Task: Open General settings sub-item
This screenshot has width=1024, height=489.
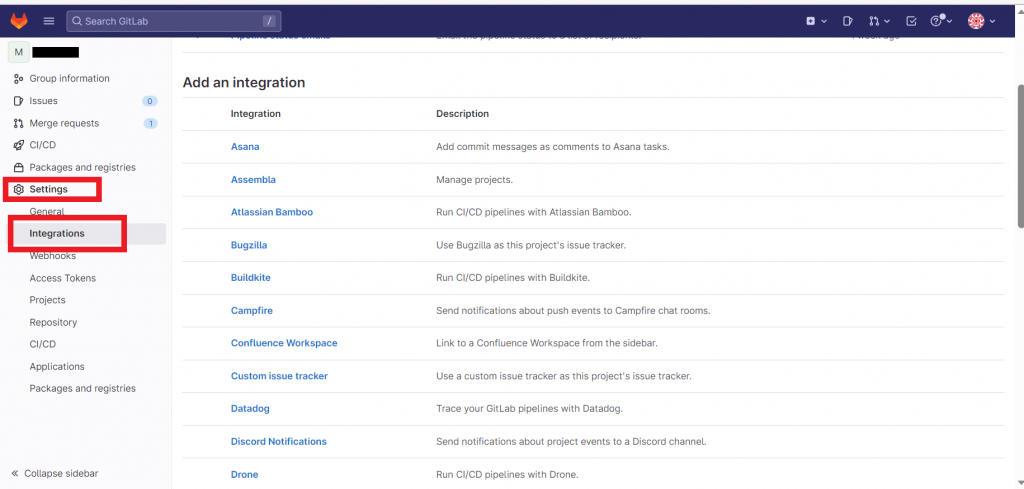Action: coord(46,212)
